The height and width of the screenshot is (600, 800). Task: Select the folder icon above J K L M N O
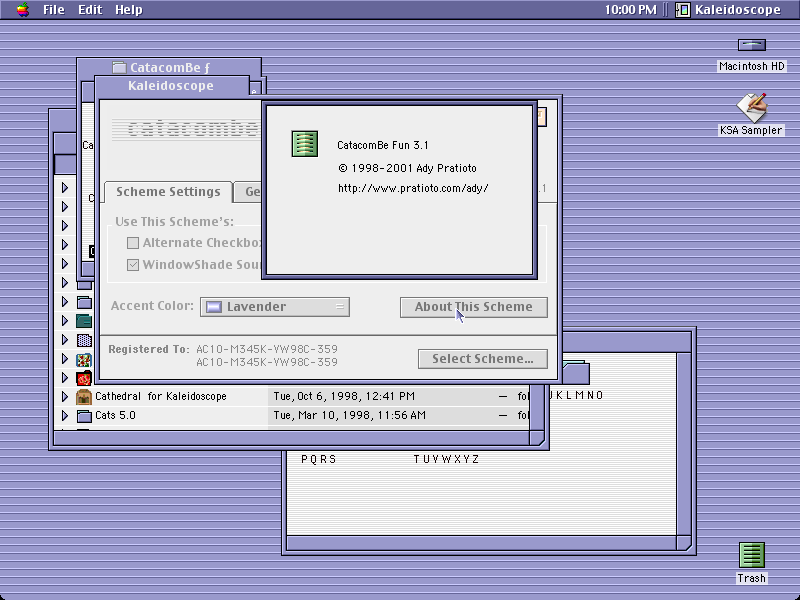(576, 372)
